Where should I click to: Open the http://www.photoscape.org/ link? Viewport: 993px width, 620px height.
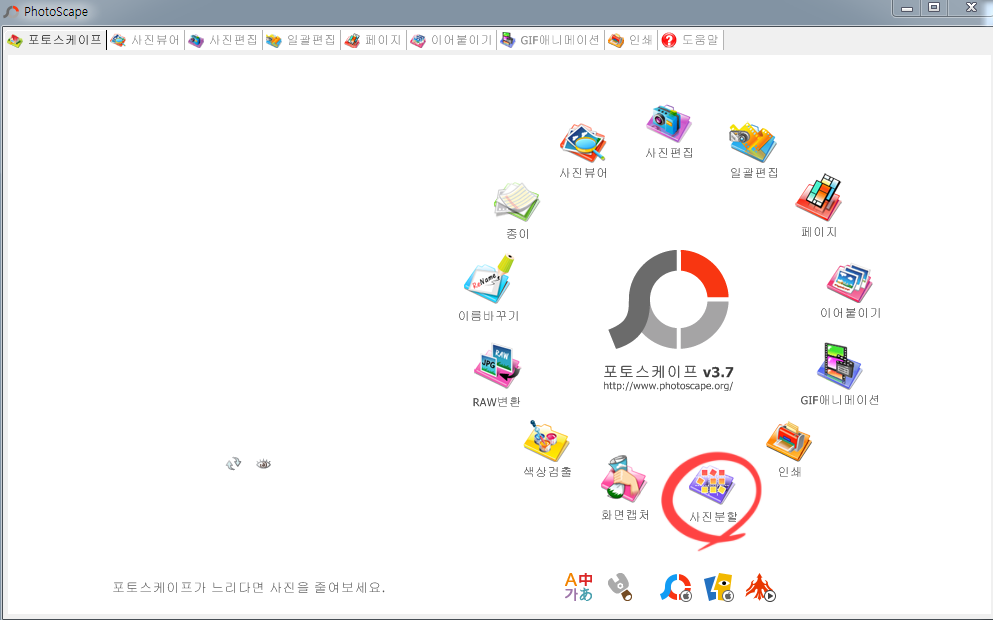coord(668,386)
